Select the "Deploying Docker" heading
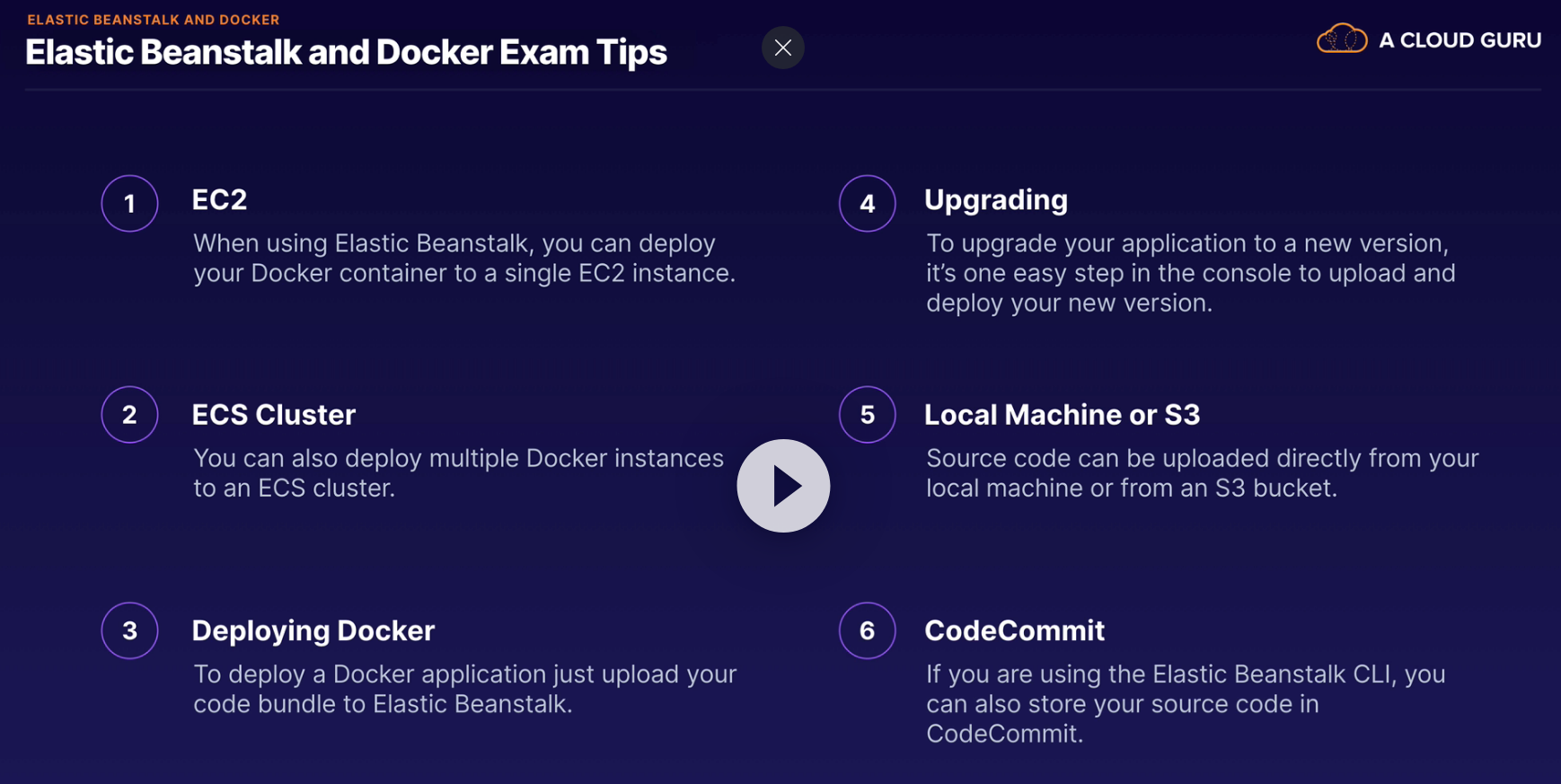 pyautogui.click(x=313, y=630)
